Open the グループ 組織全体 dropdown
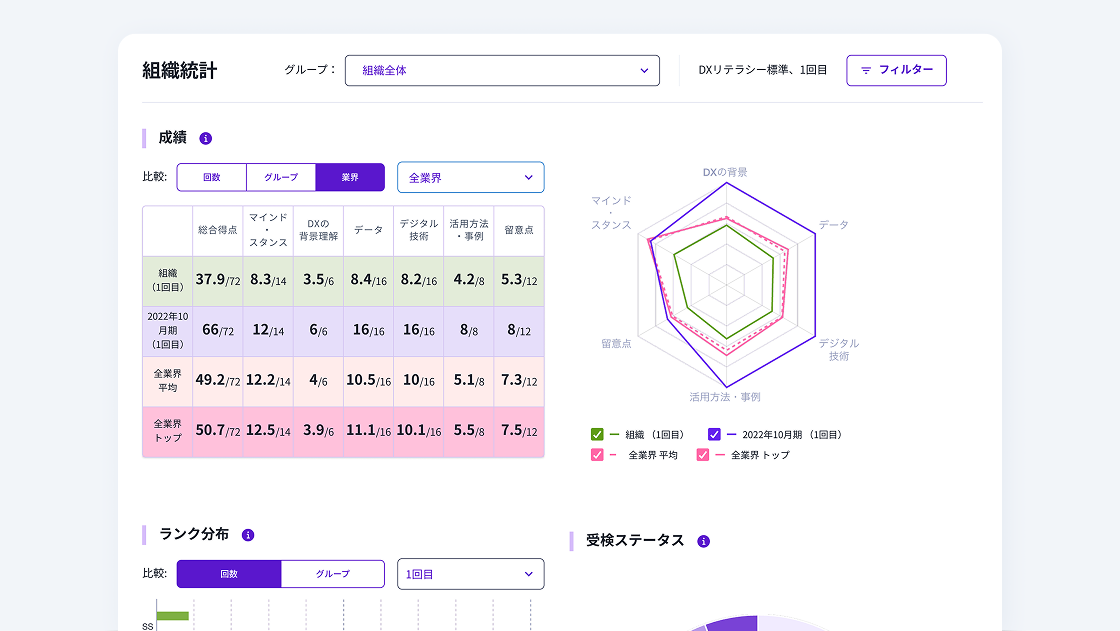 click(502, 70)
